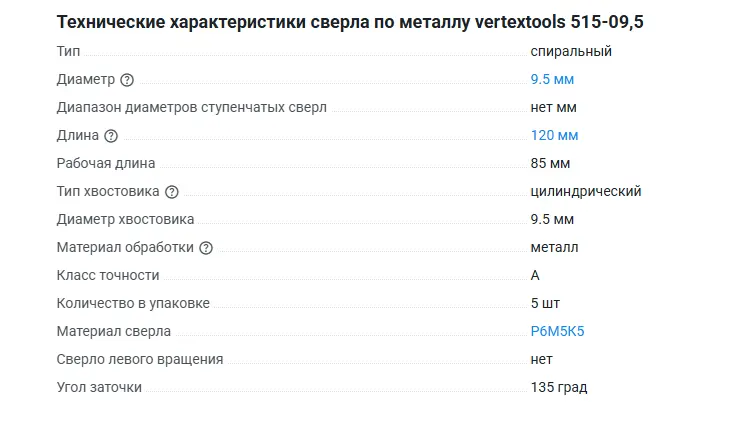Open the Р6М5К5 drill material link
This screenshot has width=742, height=425.
(x=557, y=331)
